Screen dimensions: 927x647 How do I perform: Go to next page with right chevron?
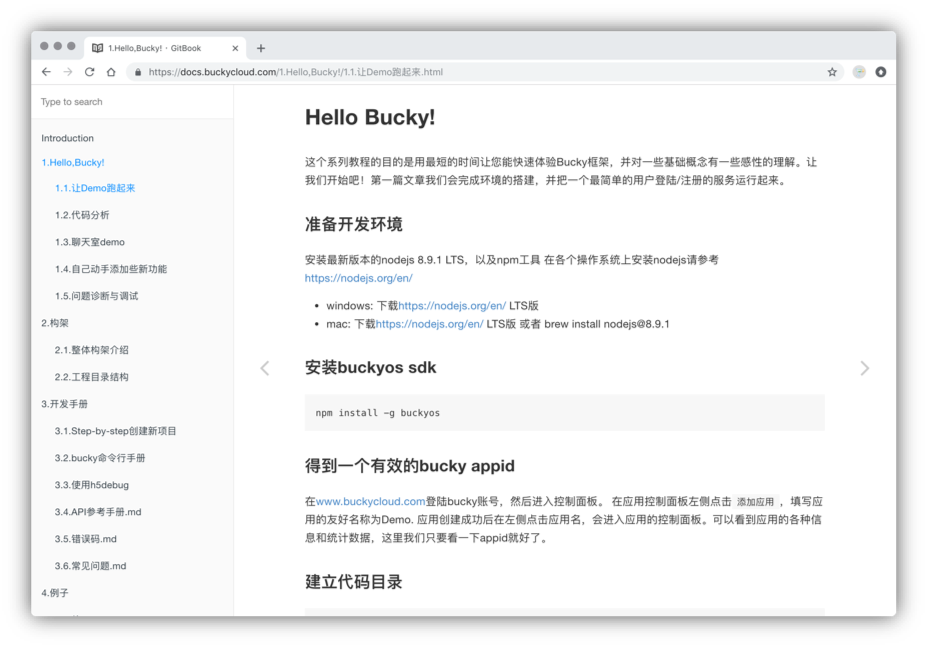[864, 368]
